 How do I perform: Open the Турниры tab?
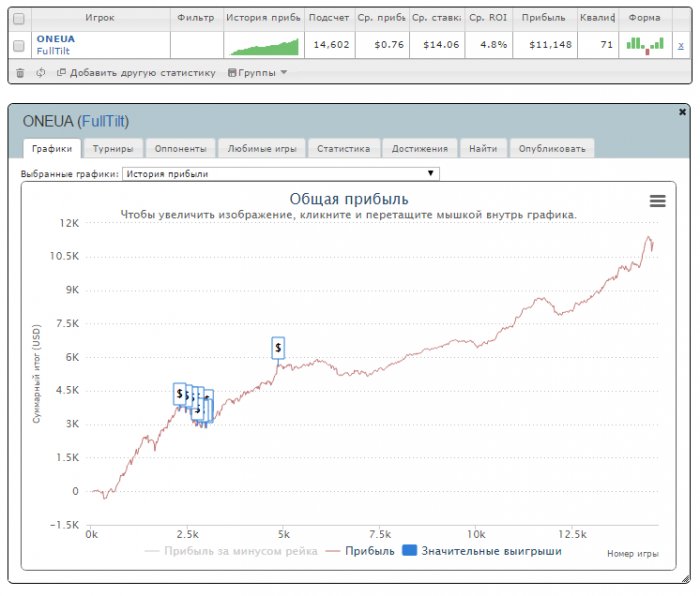click(x=113, y=149)
